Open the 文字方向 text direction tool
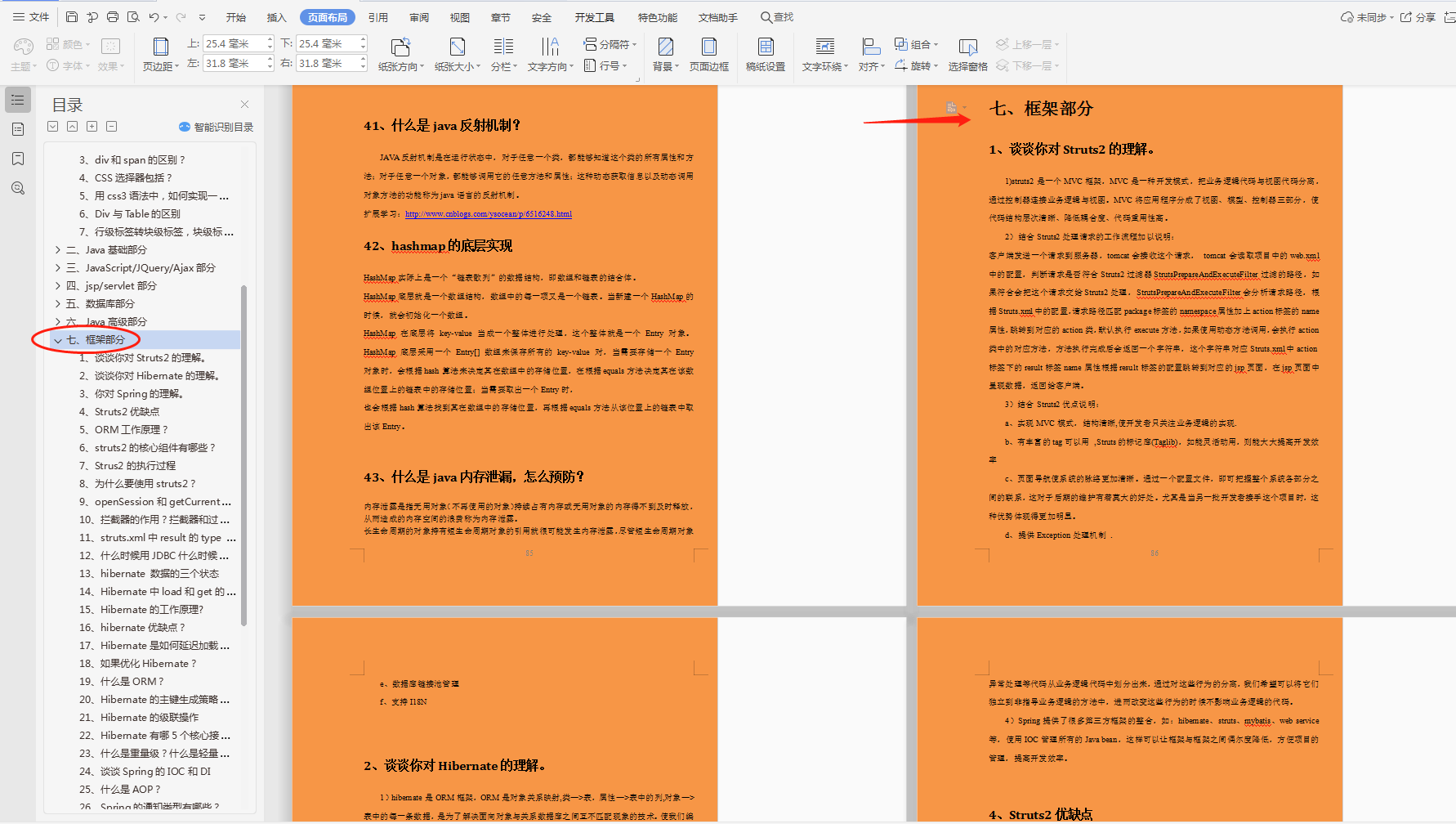The height and width of the screenshot is (824, 1456). click(551, 55)
